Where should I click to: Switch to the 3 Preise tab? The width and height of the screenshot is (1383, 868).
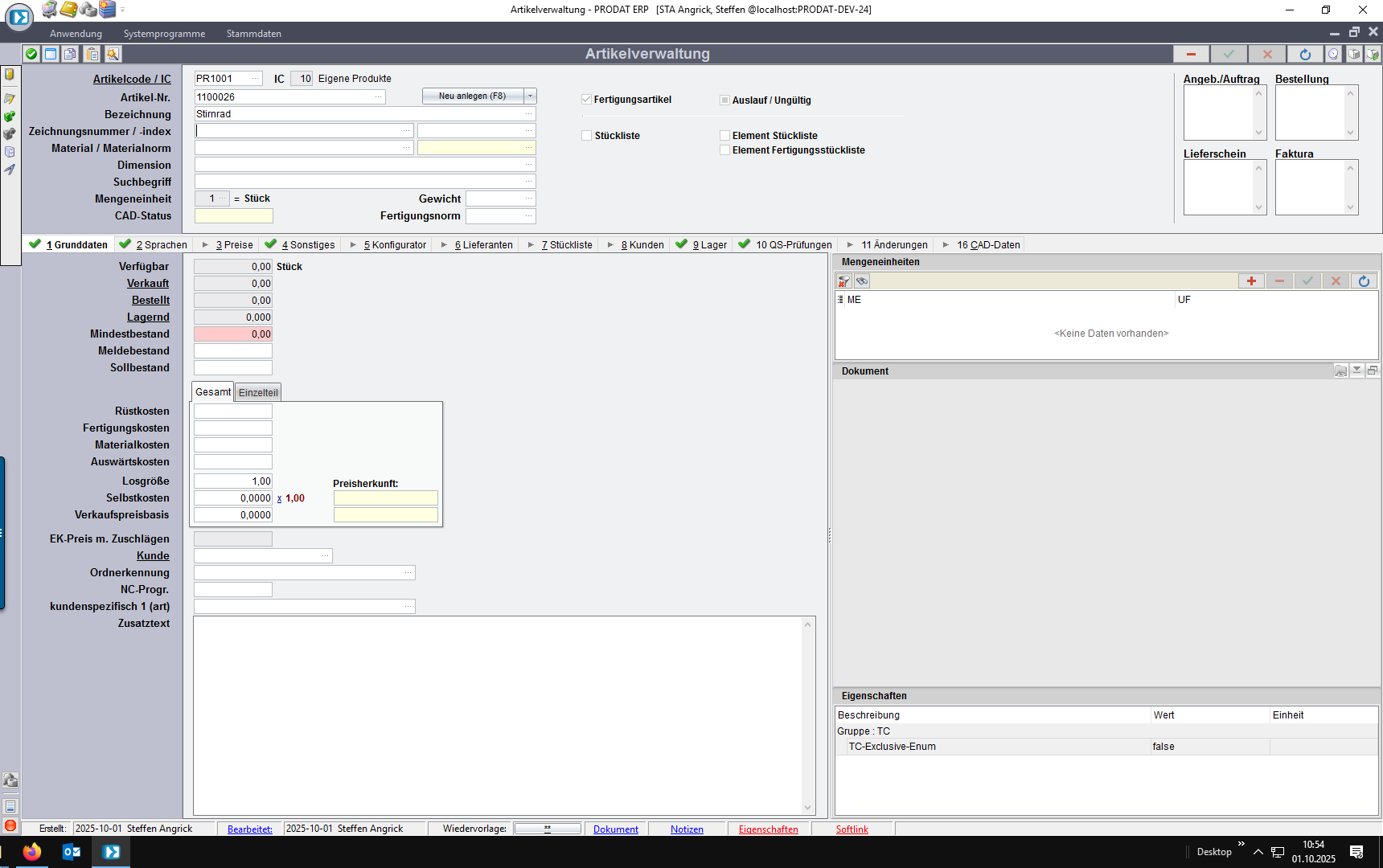(232, 245)
